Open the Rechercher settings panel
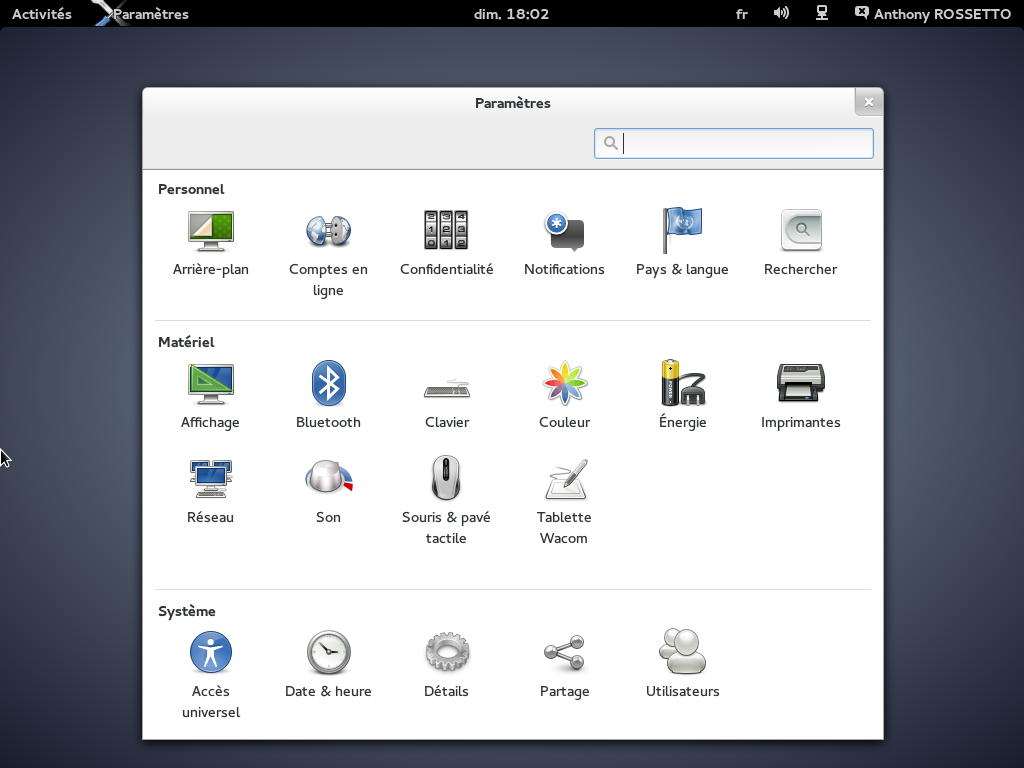This screenshot has width=1024, height=768. pos(801,243)
